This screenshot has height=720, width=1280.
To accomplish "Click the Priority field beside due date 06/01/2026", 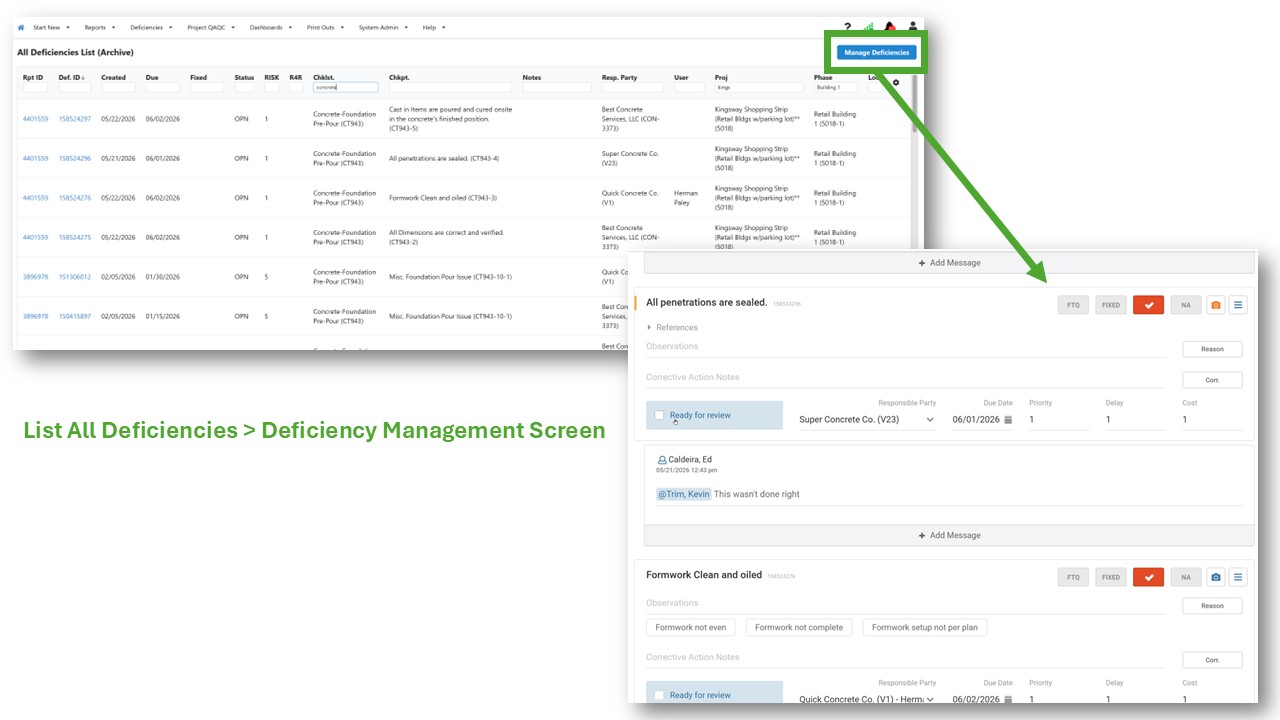I will [1058, 420].
